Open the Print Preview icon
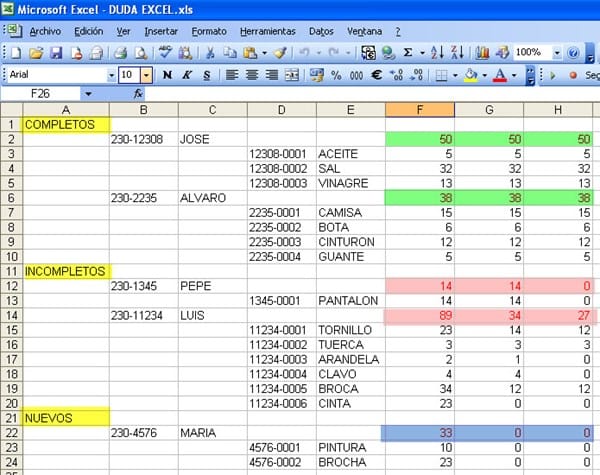 [x=141, y=53]
